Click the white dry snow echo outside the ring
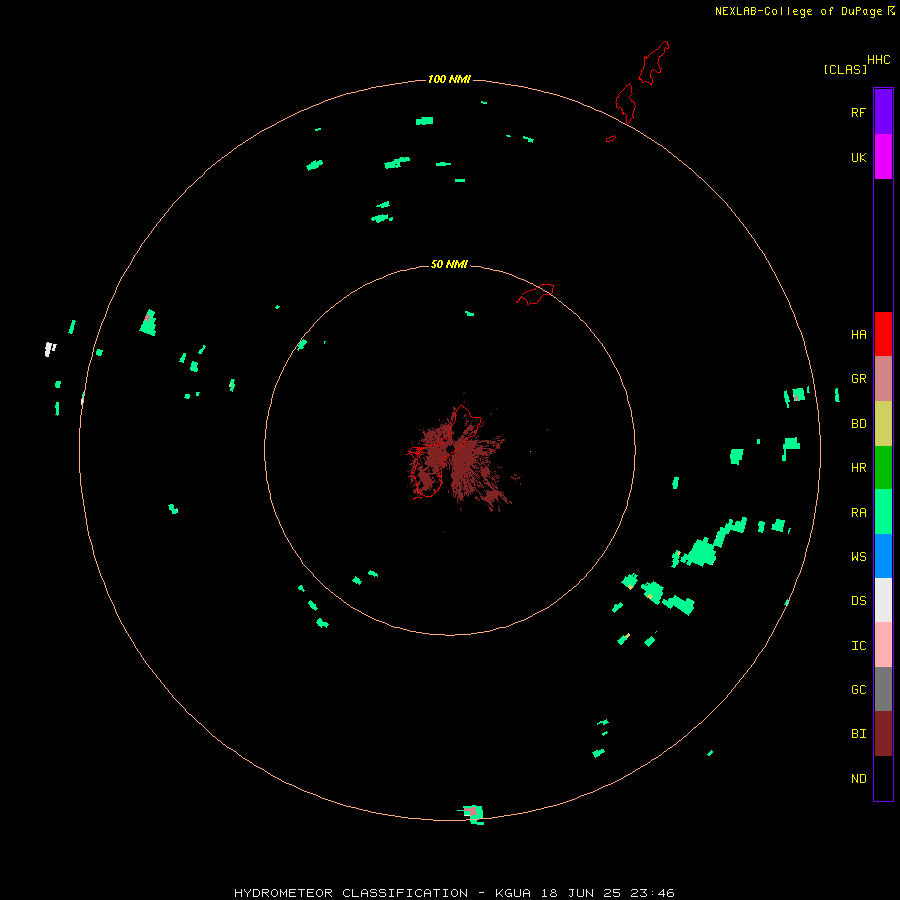 (50, 348)
